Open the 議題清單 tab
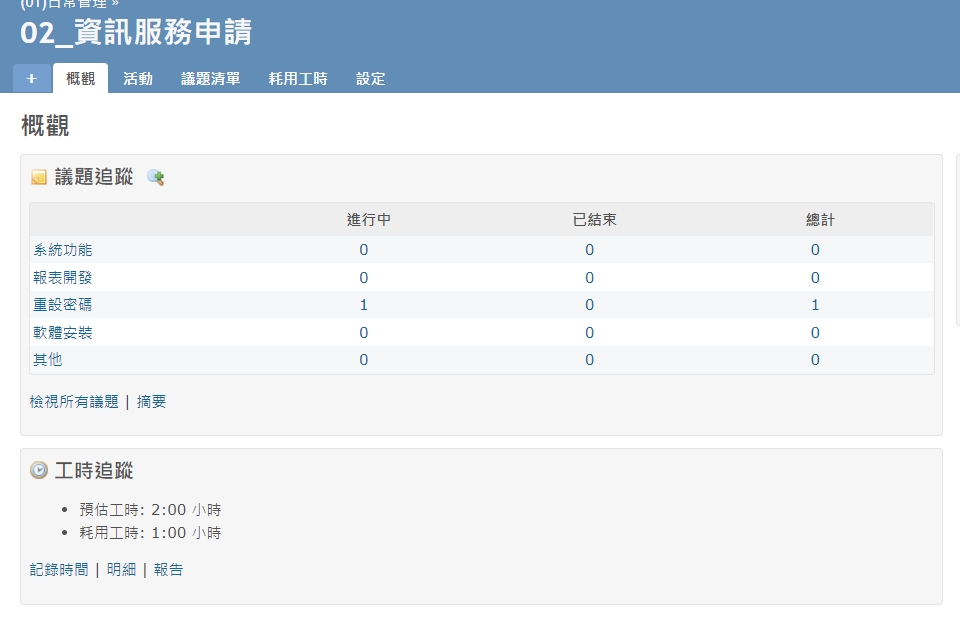The image size is (960, 639). pyautogui.click(x=210, y=79)
